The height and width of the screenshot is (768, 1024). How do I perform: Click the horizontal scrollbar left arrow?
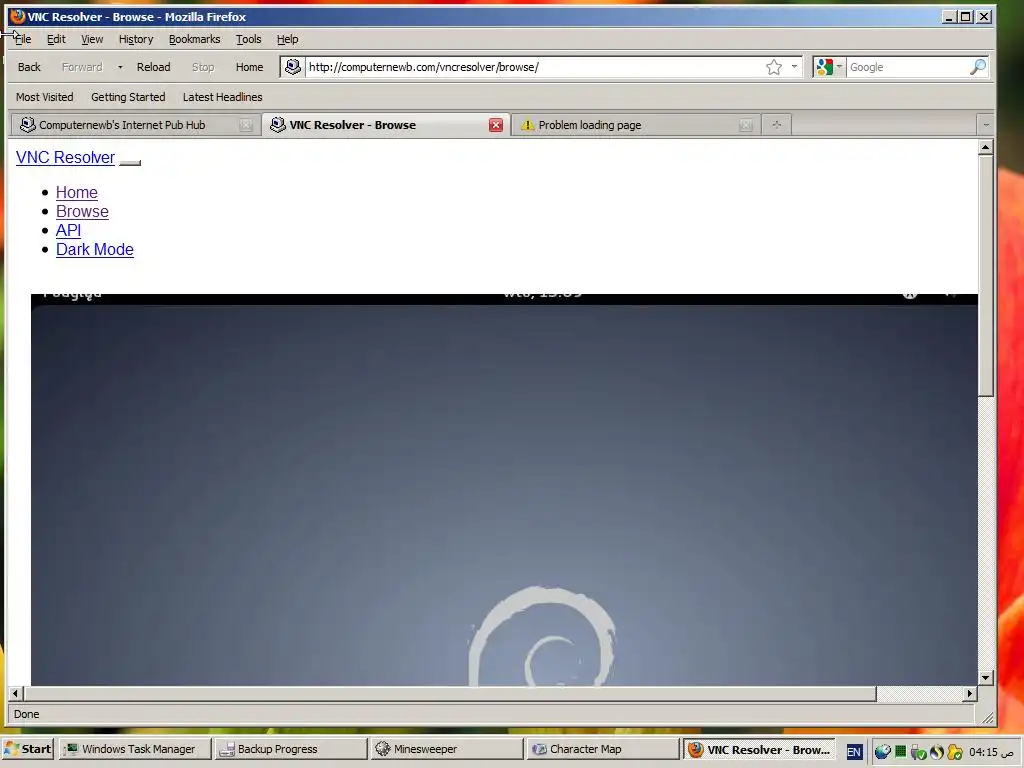click(16, 693)
